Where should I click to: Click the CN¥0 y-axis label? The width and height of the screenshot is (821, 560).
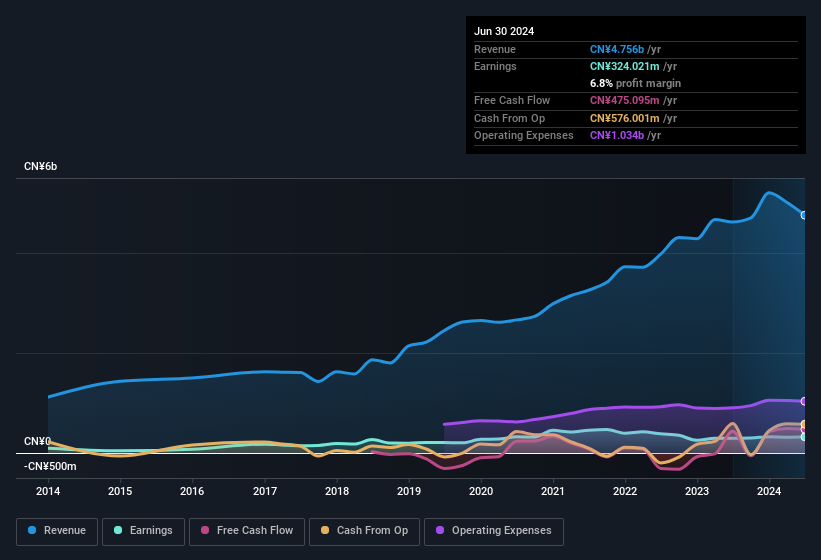tap(37, 441)
